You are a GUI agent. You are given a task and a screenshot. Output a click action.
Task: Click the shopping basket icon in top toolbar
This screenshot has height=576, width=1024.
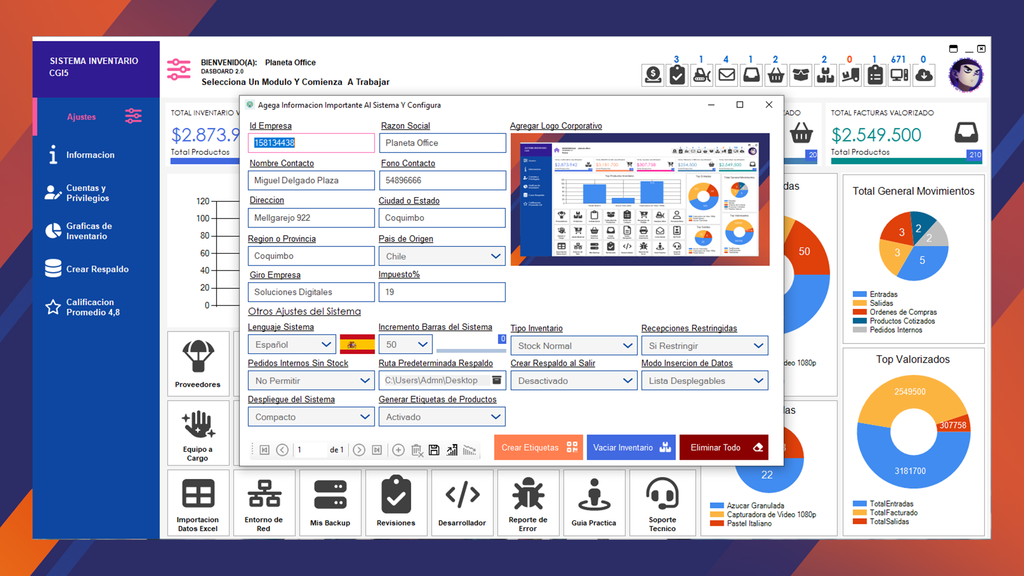pyautogui.click(x=775, y=74)
